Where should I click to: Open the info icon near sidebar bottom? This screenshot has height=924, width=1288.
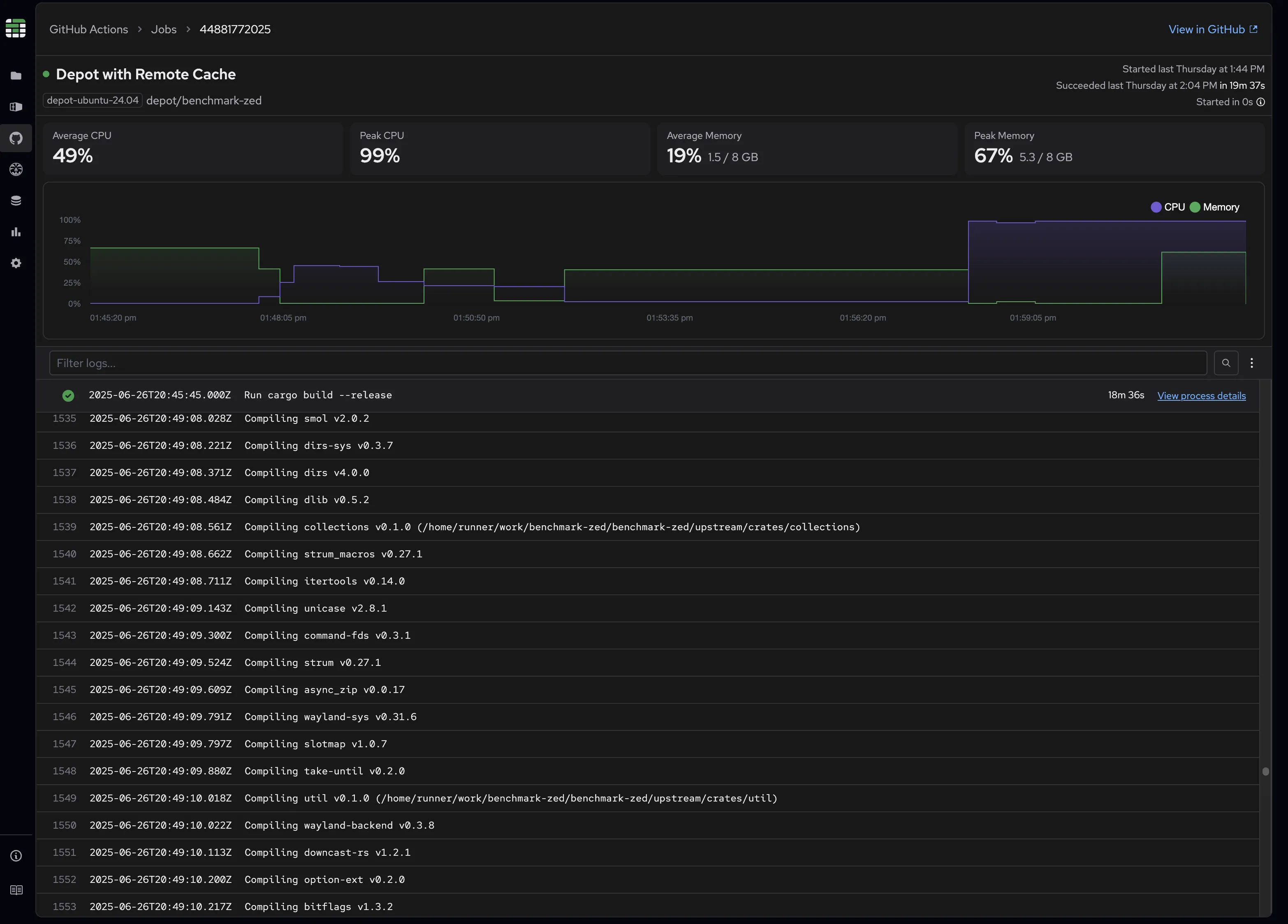[16, 855]
